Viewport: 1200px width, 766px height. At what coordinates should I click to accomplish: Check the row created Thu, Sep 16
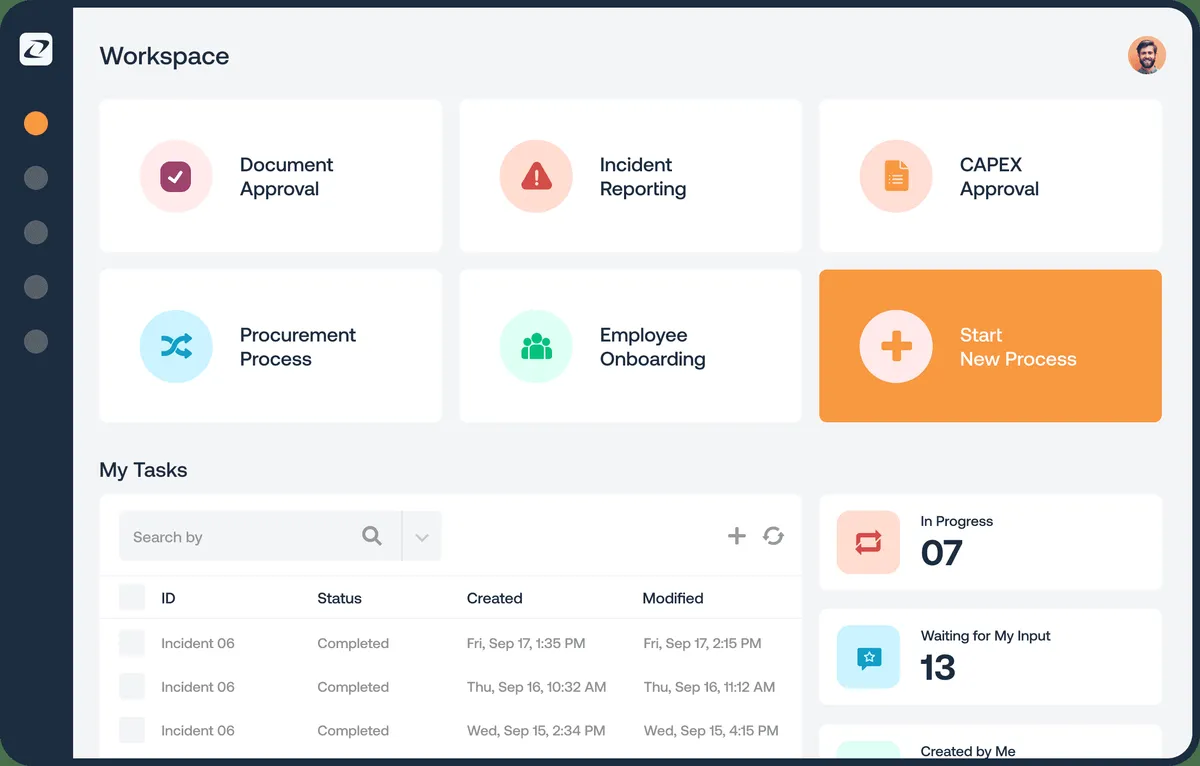(x=132, y=687)
